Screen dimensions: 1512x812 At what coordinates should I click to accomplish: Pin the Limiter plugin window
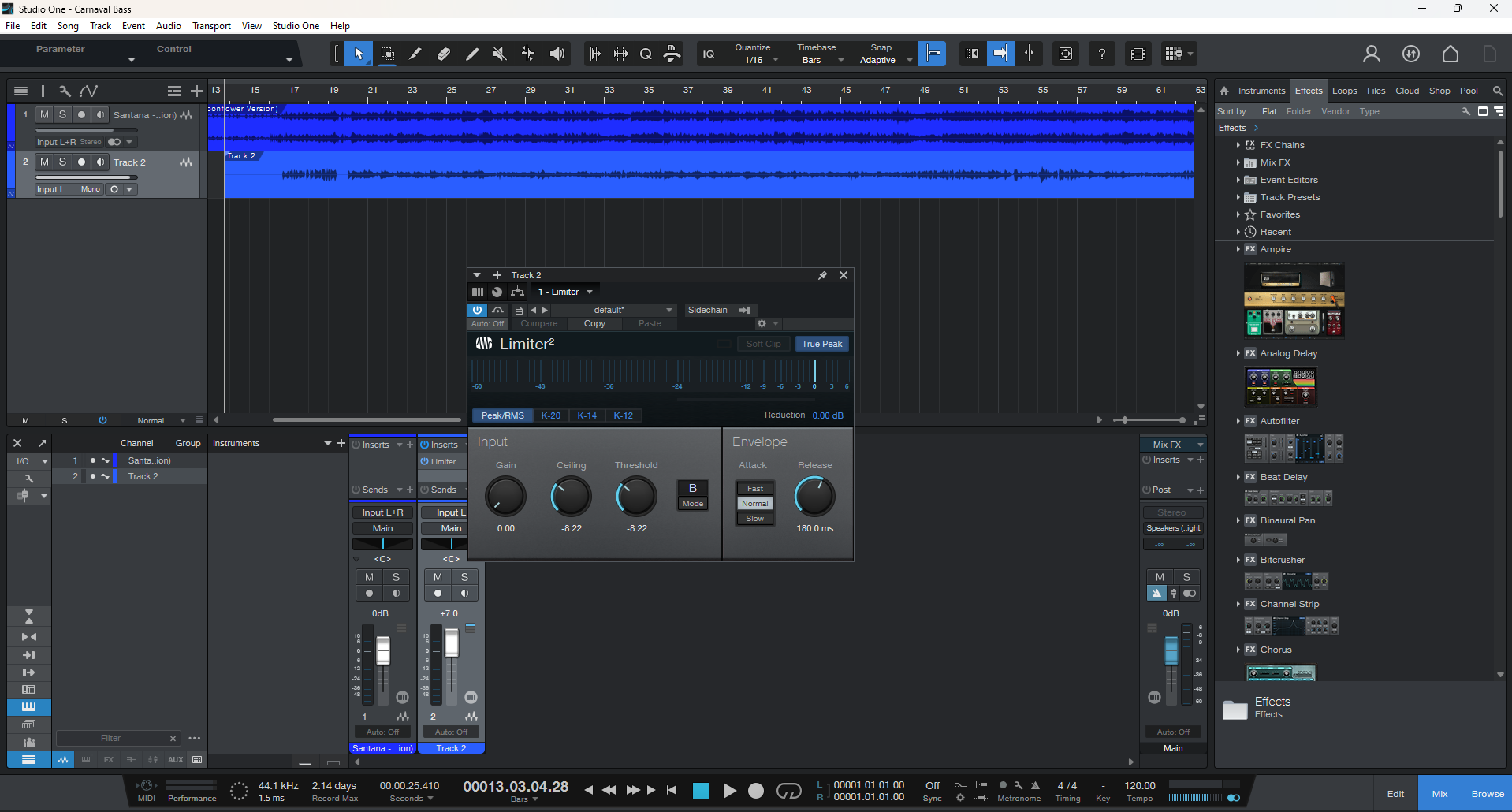pos(822,275)
